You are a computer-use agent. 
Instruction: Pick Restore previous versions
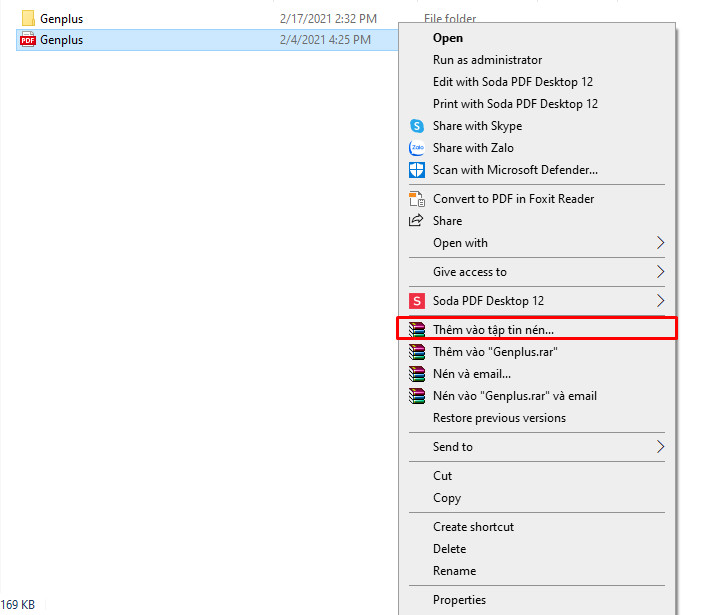pos(499,418)
